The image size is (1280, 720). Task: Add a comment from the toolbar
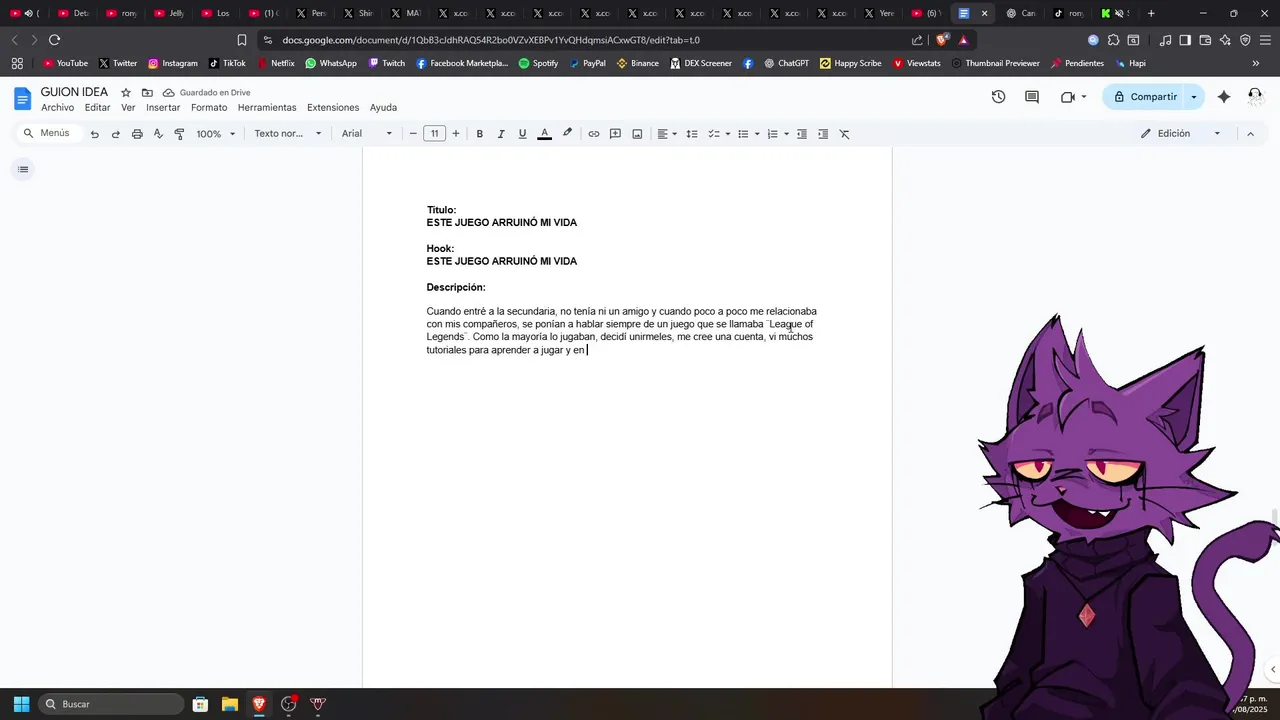click(x=616, y=134)
